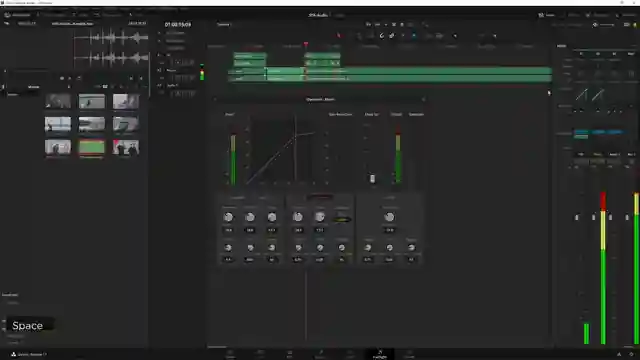Open the Sound Library panel
The height and width of the screenshot is (360, 640).
(109, 15)
